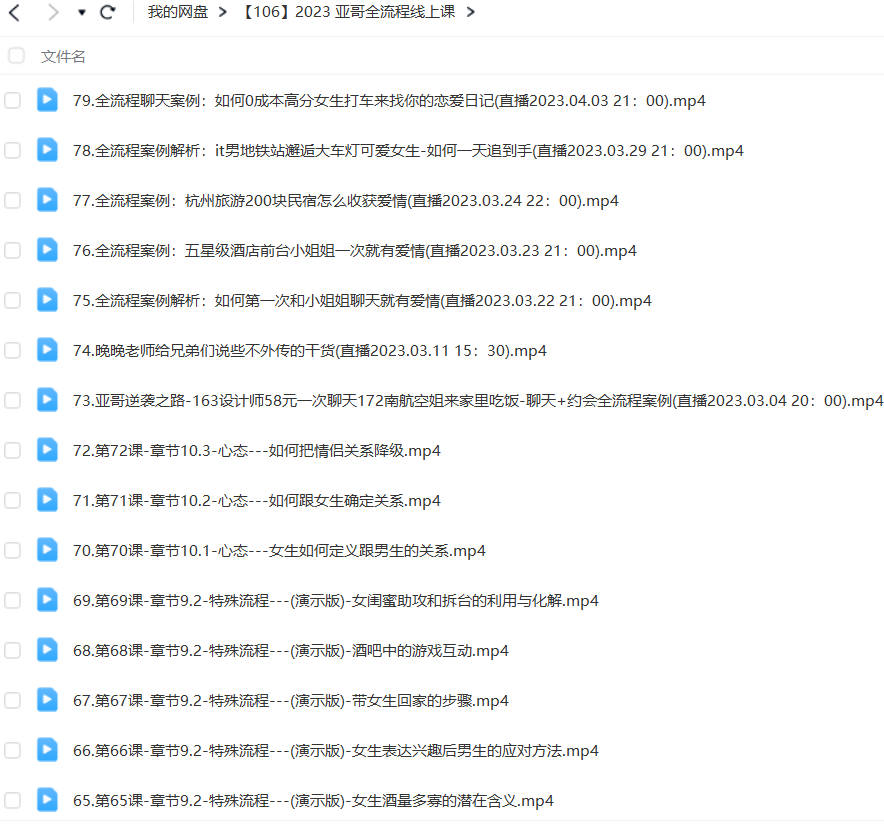Click video icon of file 65.第65课
884x837 pixels.
[x=47, y=800]
